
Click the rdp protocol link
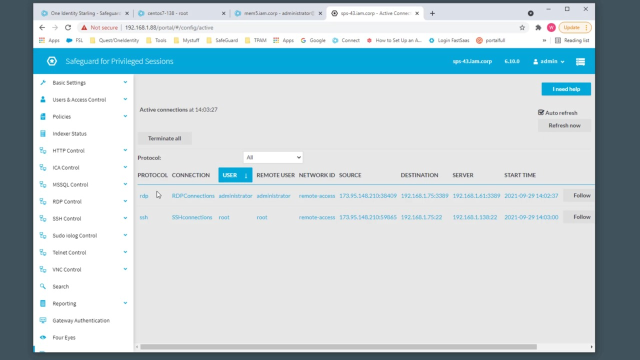coord(144,196)
